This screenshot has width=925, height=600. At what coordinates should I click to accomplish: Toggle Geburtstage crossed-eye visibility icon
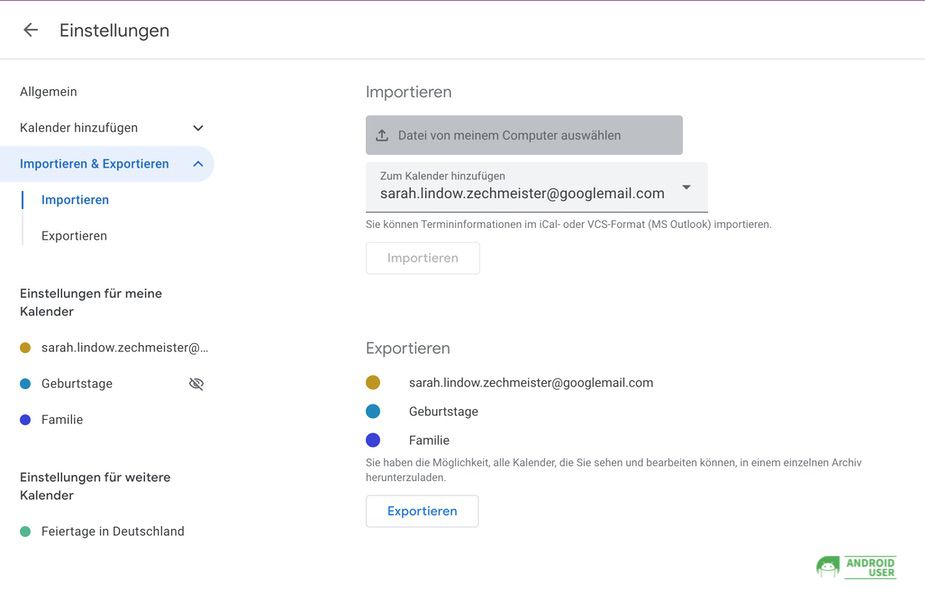pyautogui.click(x=196, y=384)
